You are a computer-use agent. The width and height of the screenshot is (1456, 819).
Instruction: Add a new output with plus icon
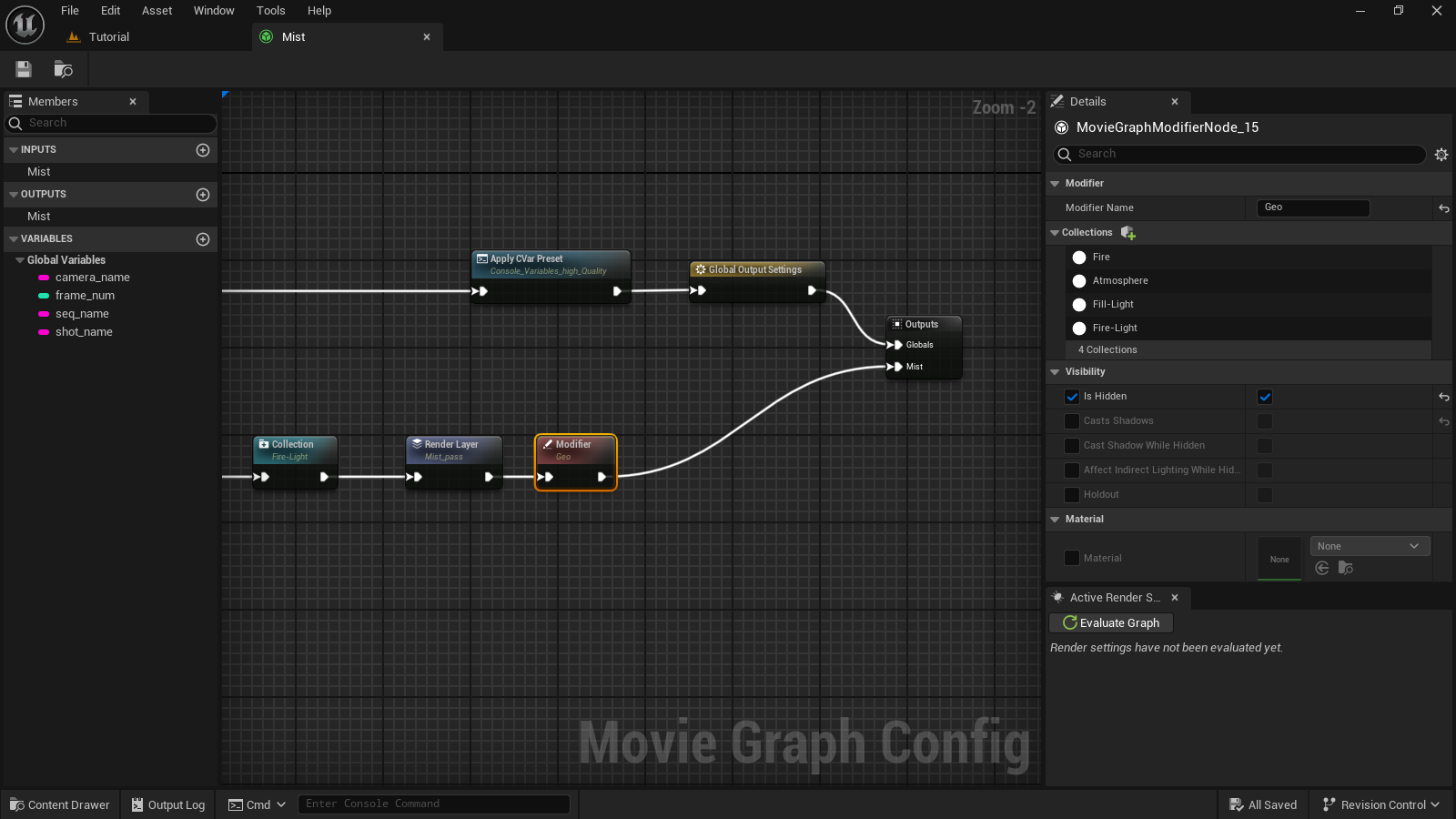point(203,195)
